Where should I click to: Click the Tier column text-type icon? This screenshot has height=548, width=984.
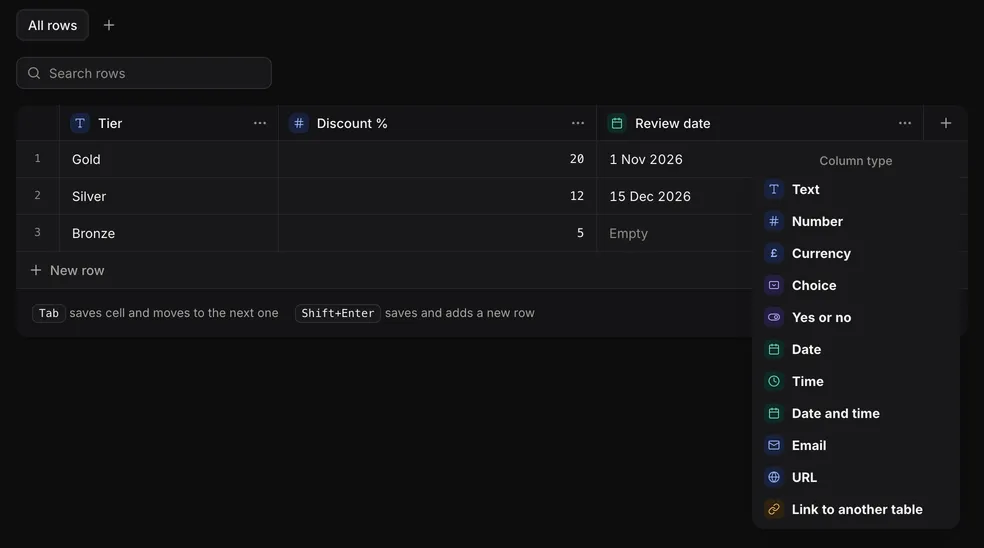pyautogui.click(x=80, y=123)
